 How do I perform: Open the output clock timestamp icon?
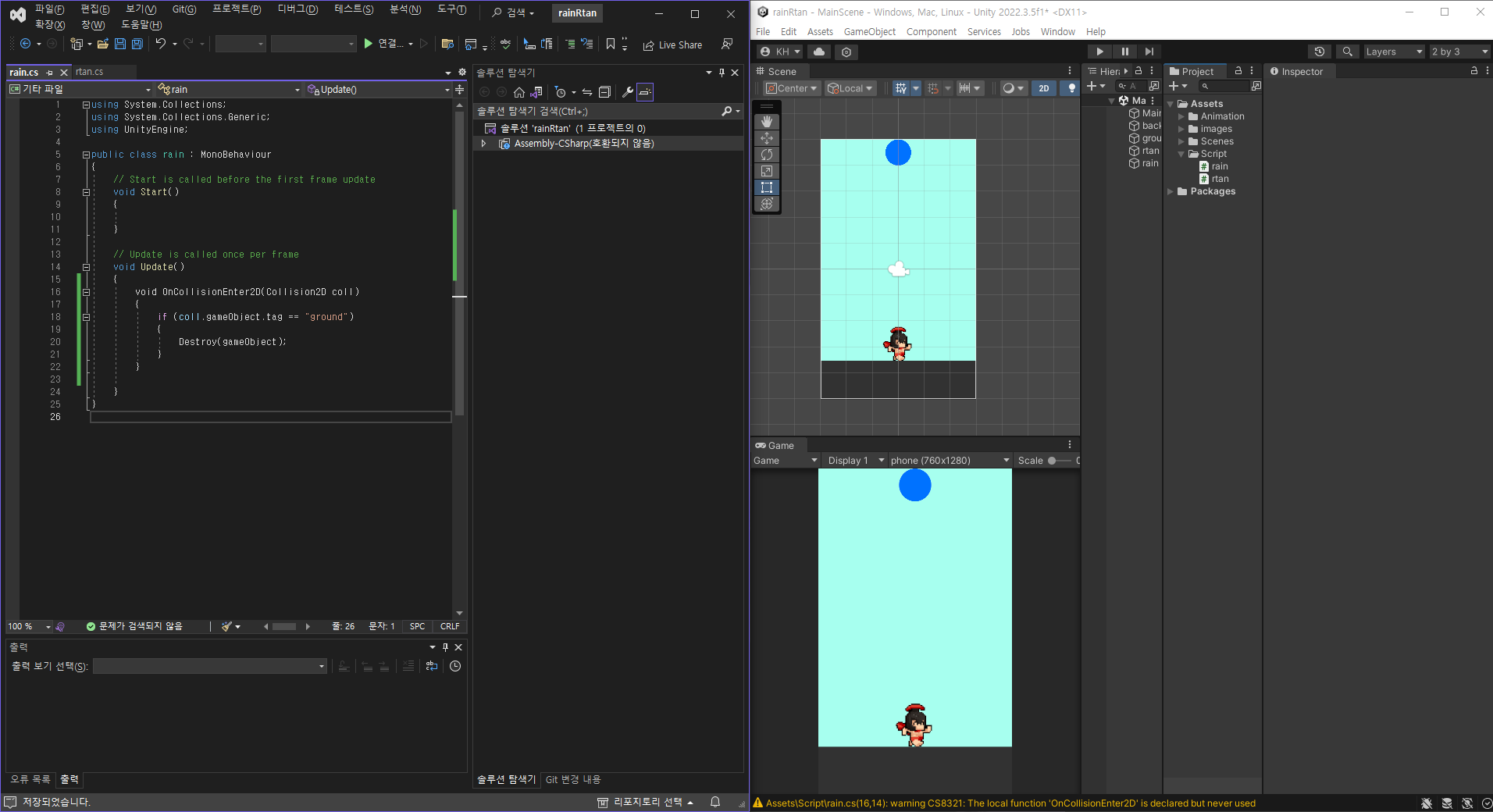[455, 666]
